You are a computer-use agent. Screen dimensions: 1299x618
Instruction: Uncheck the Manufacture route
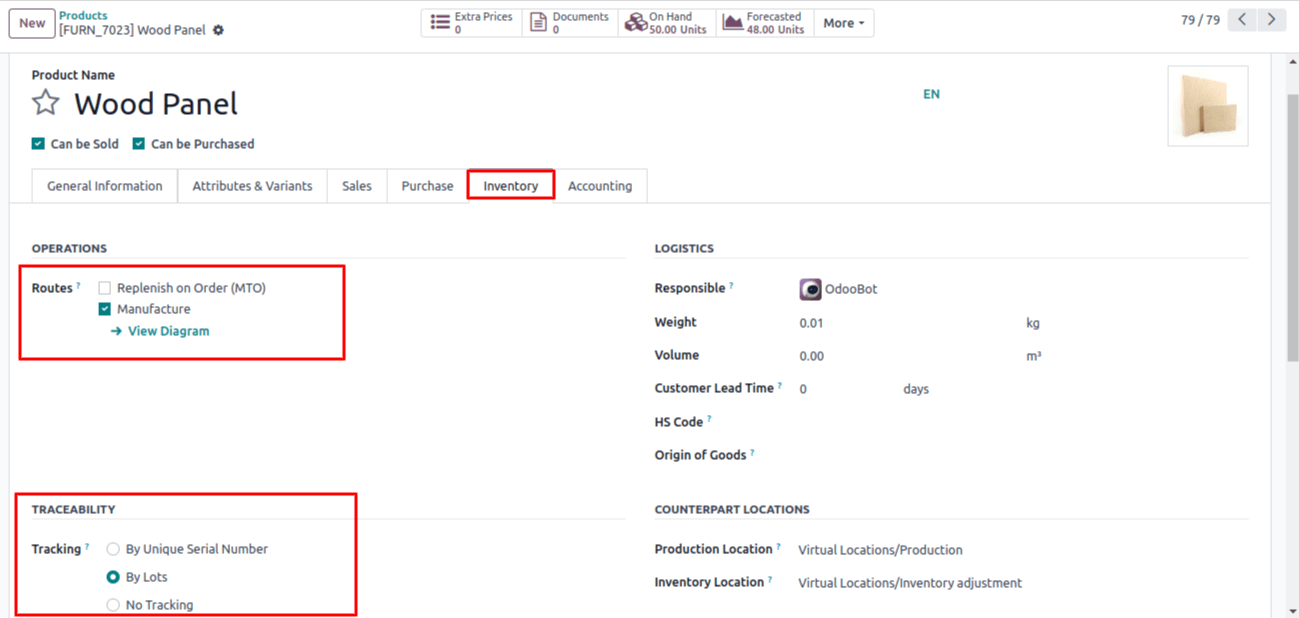104,309
